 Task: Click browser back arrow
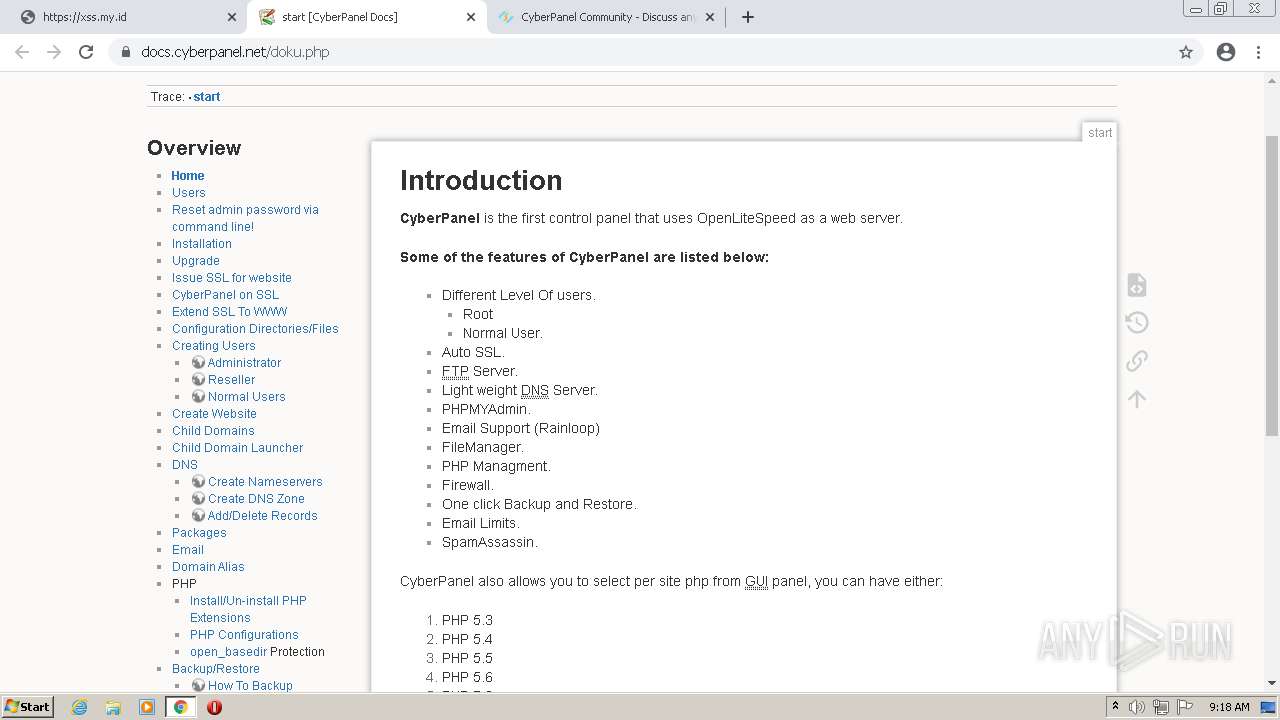[x=22, y=52]
